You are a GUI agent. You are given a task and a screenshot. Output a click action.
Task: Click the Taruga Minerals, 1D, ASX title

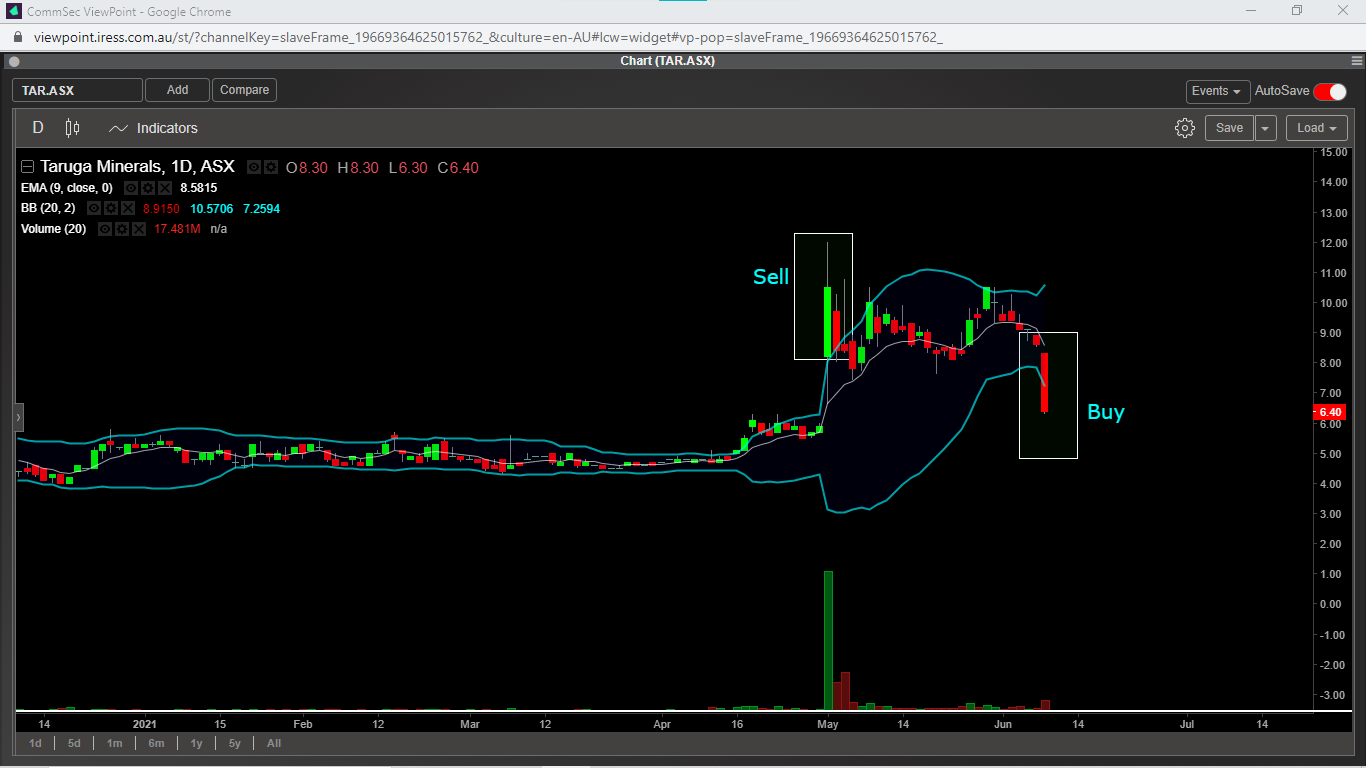pyautogui.click(x=138, y=167)
